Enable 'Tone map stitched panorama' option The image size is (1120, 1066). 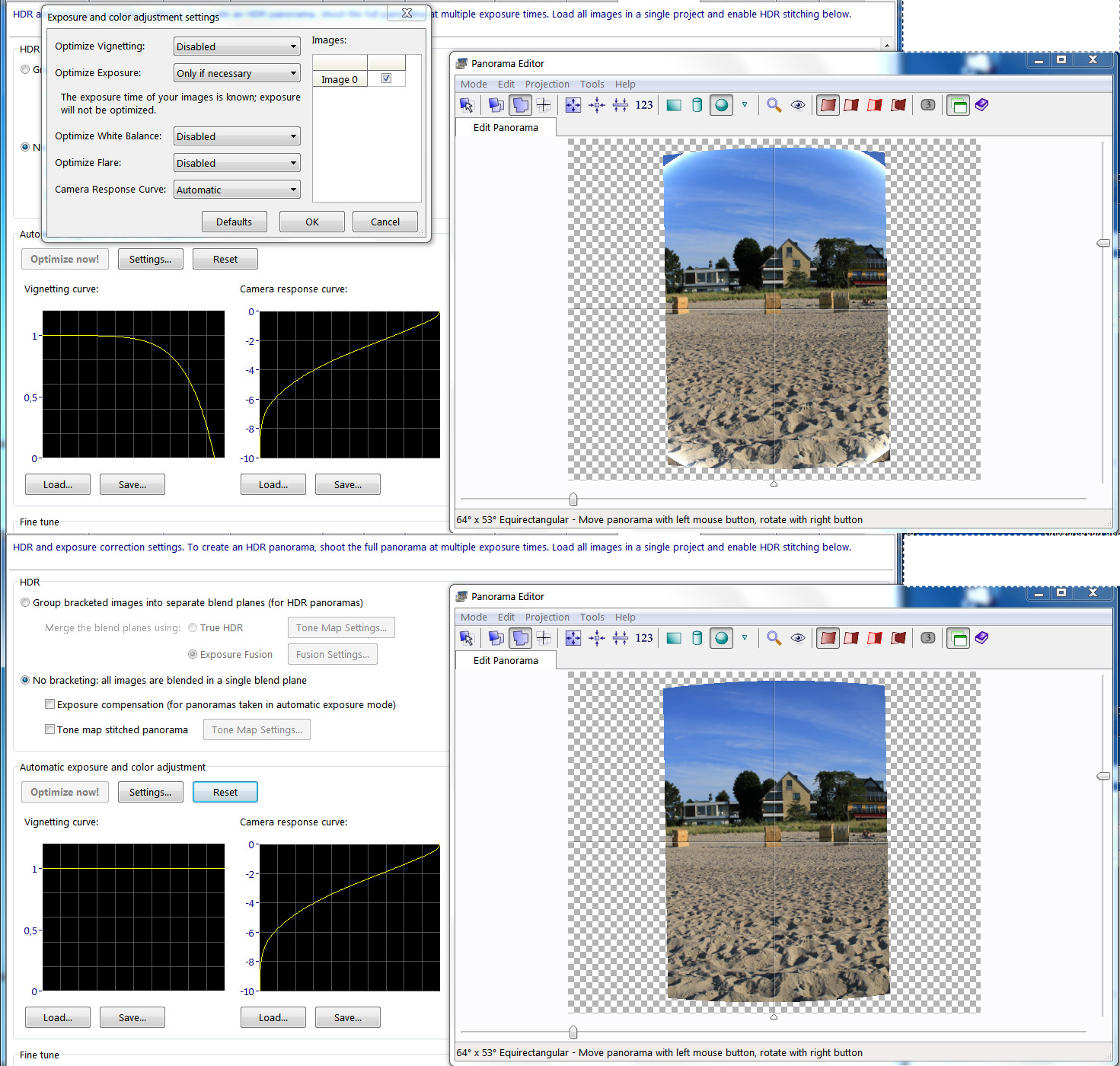(50, 729)
